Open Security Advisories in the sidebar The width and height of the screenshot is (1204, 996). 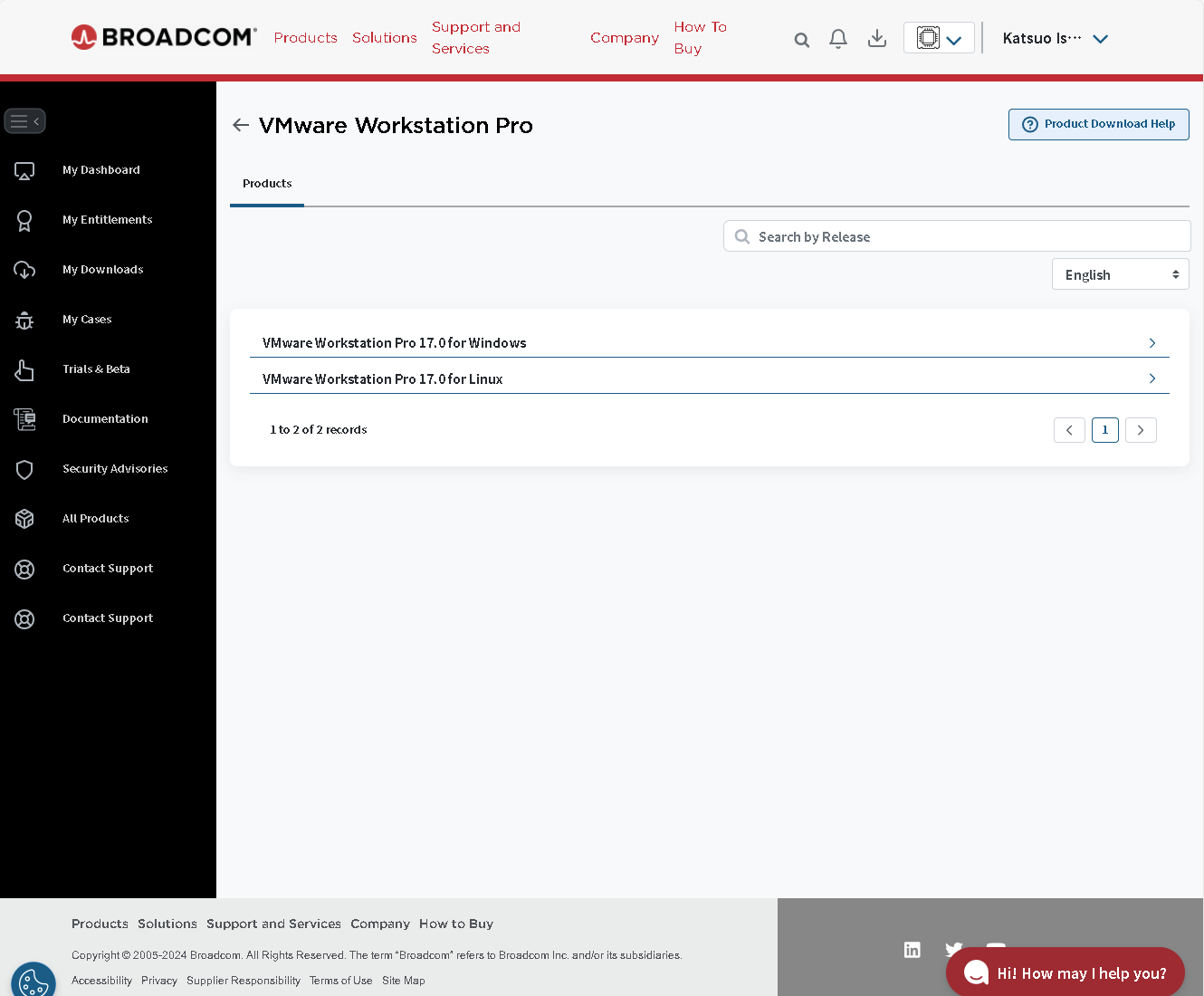point(115,468)
